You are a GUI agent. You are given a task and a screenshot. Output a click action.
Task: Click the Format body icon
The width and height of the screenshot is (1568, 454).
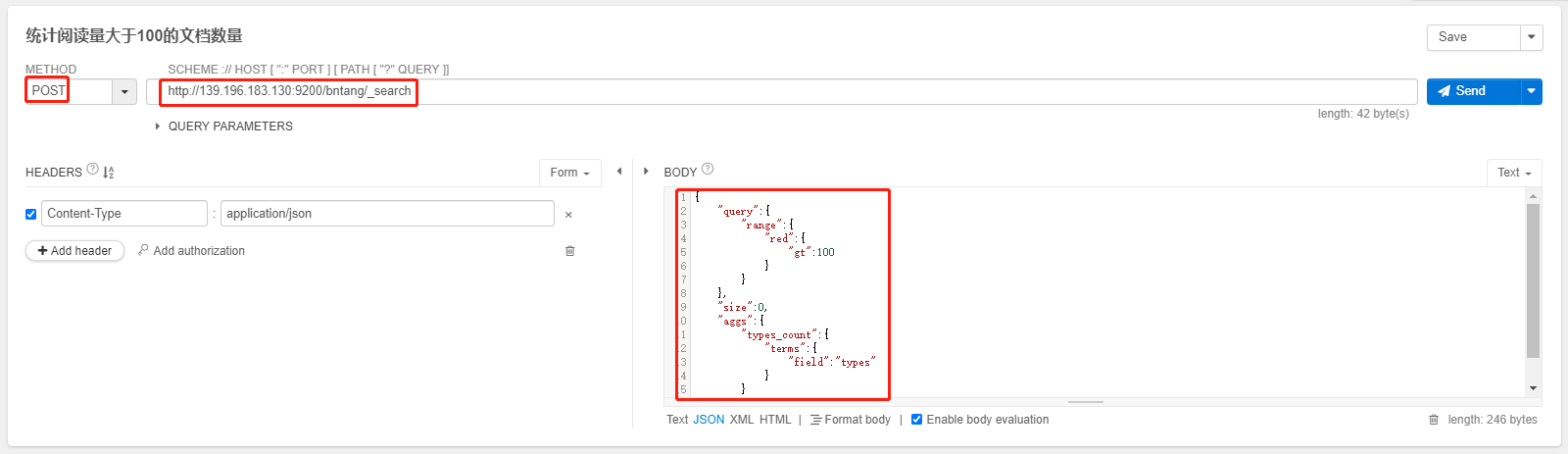[x=816, y=420]
